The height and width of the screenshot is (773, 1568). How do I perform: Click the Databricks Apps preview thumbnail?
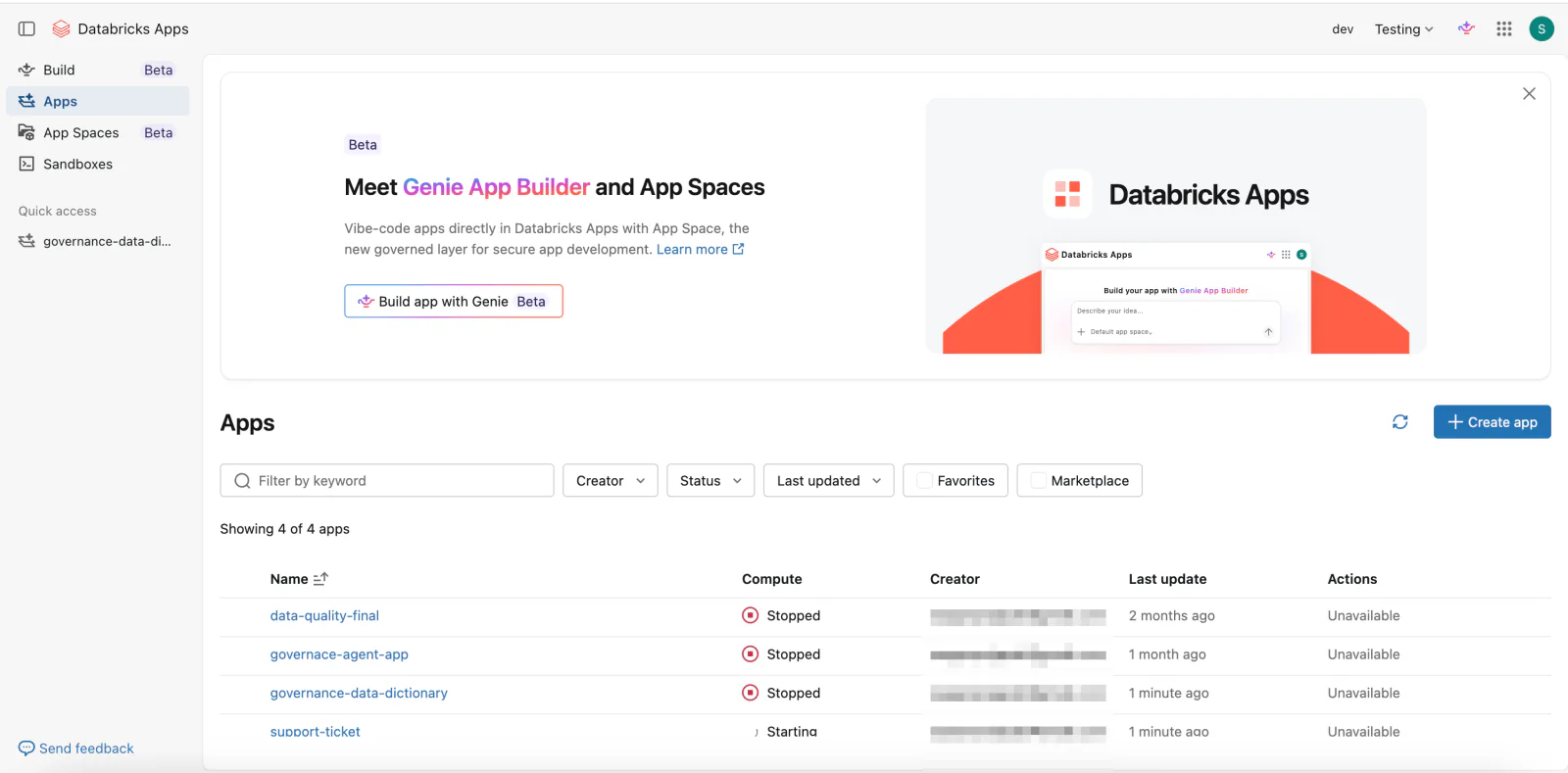(x=1176, y=226)
